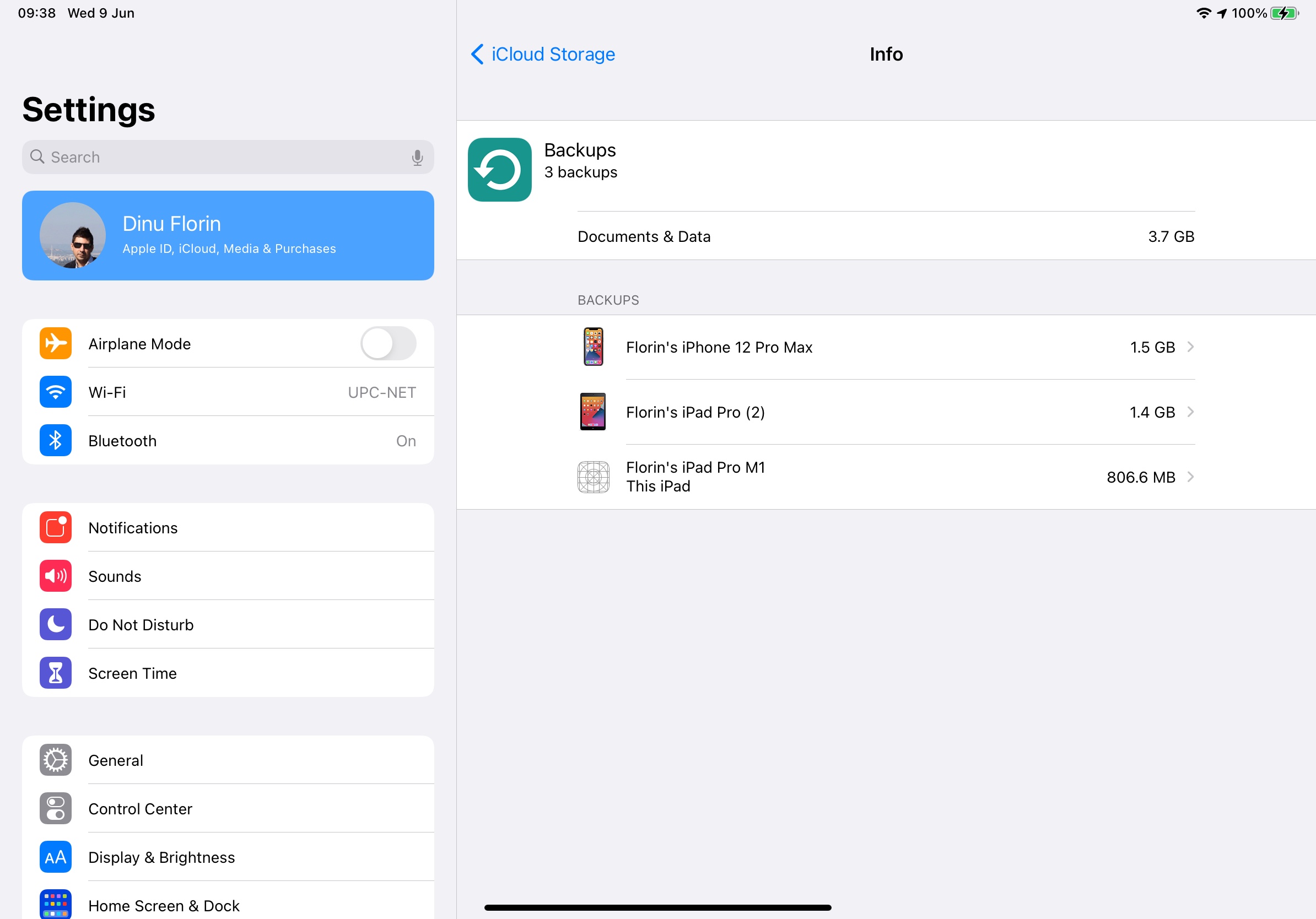1316x919 pixels.
Task: Tap the Notifications icon
Action: pyautogui.click(x=56, y=527)
